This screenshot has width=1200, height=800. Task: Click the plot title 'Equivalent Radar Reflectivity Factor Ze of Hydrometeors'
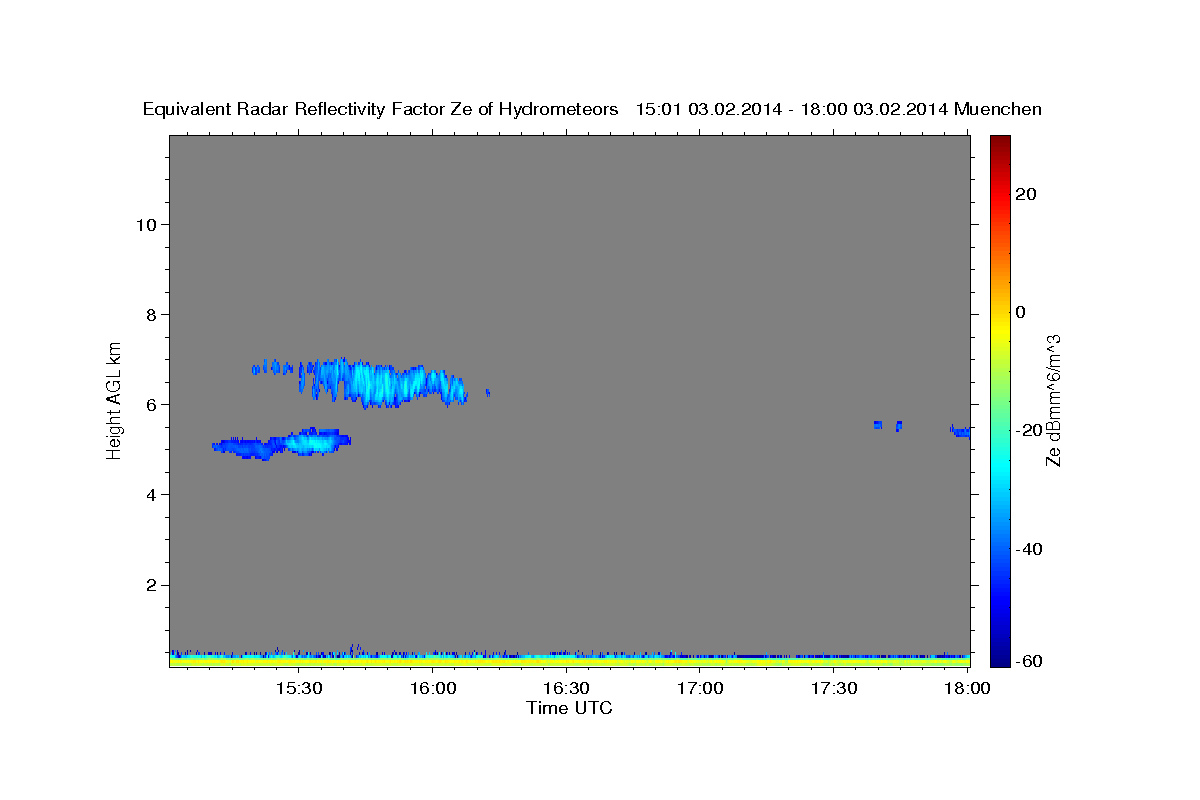coord(381,110)
